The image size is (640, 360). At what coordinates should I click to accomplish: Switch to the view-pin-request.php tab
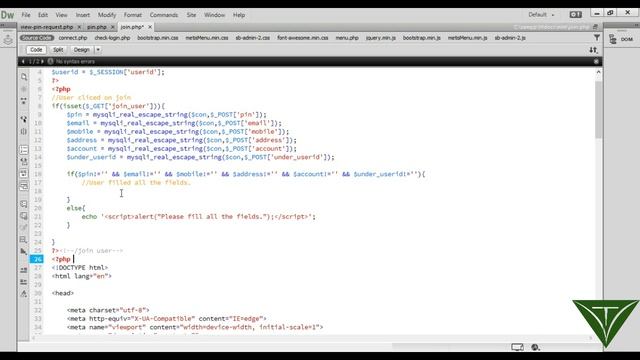(x=47, y=27)
